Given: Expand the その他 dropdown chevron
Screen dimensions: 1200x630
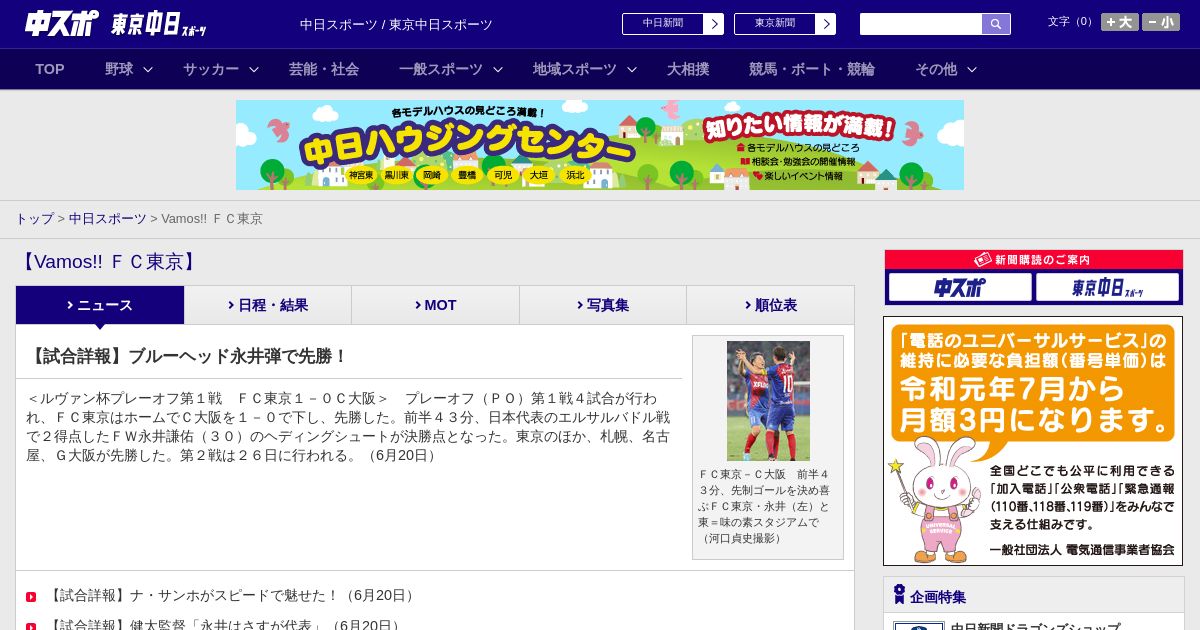Looking at the screenshot, I should 972,69.
